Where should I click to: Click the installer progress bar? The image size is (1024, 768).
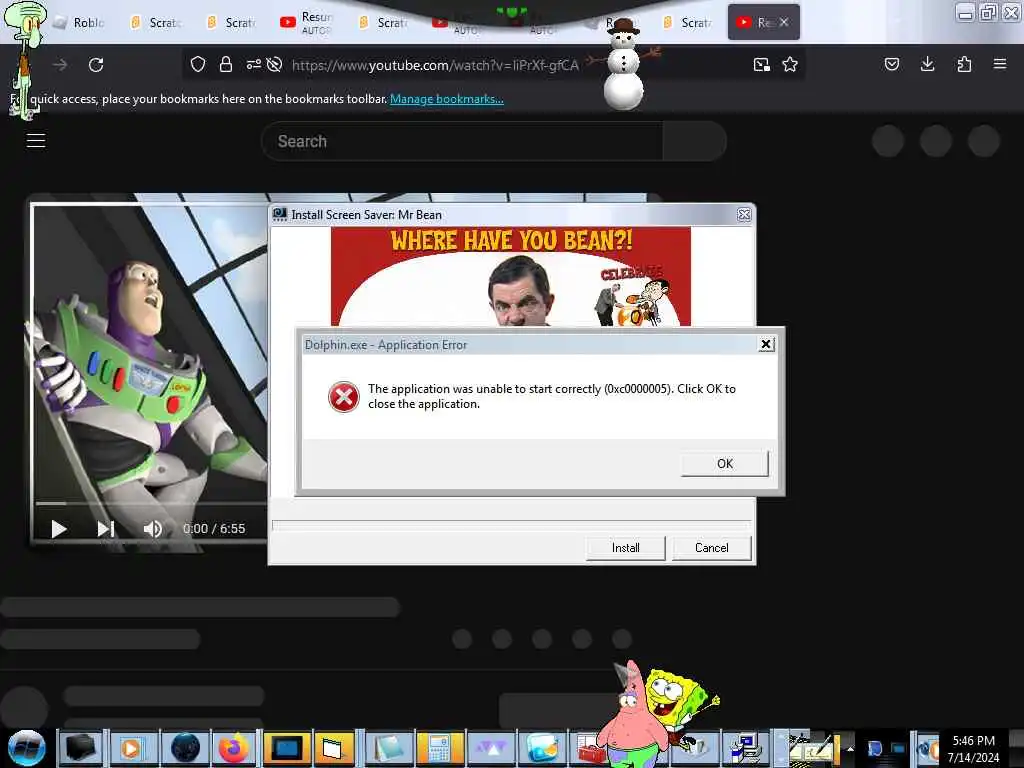point(511,524)
